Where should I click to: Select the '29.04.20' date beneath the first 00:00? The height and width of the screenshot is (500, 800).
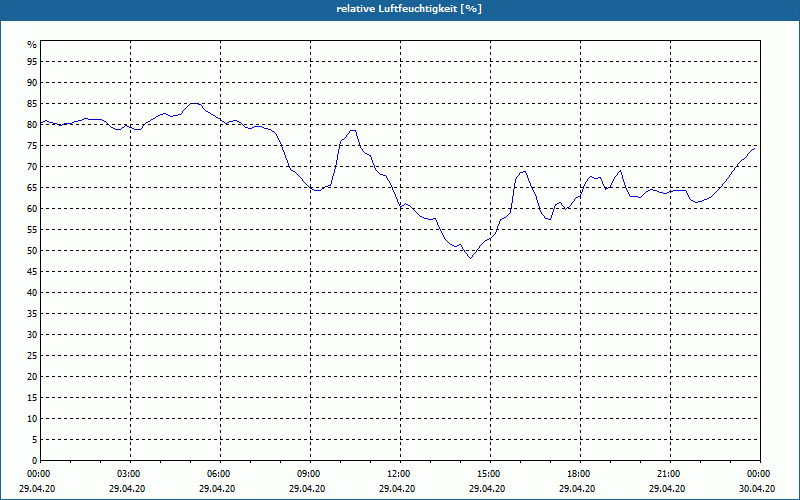[x=37, y=489]
